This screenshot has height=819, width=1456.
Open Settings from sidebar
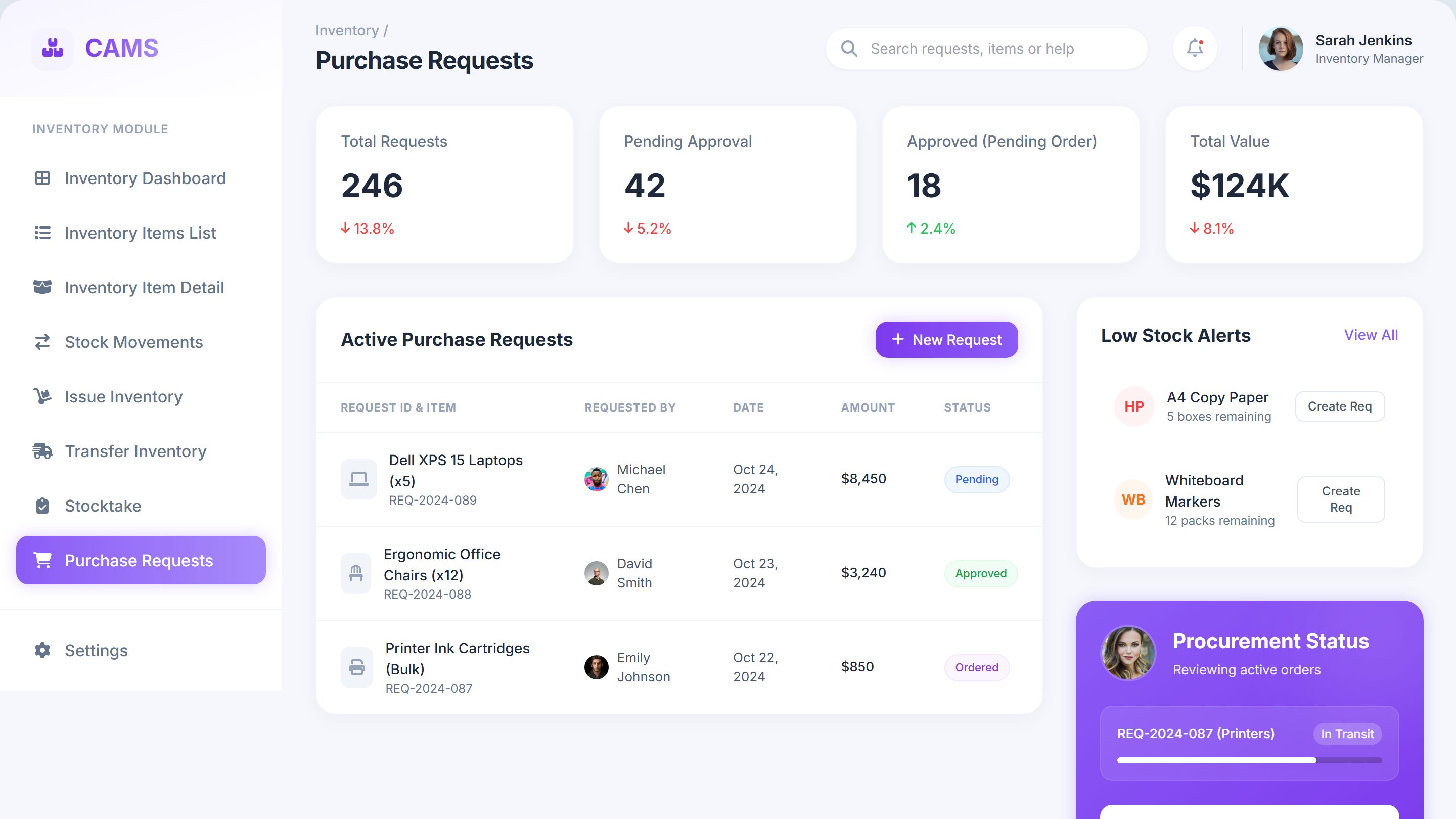pyautogui.click(x=141, y=650)
